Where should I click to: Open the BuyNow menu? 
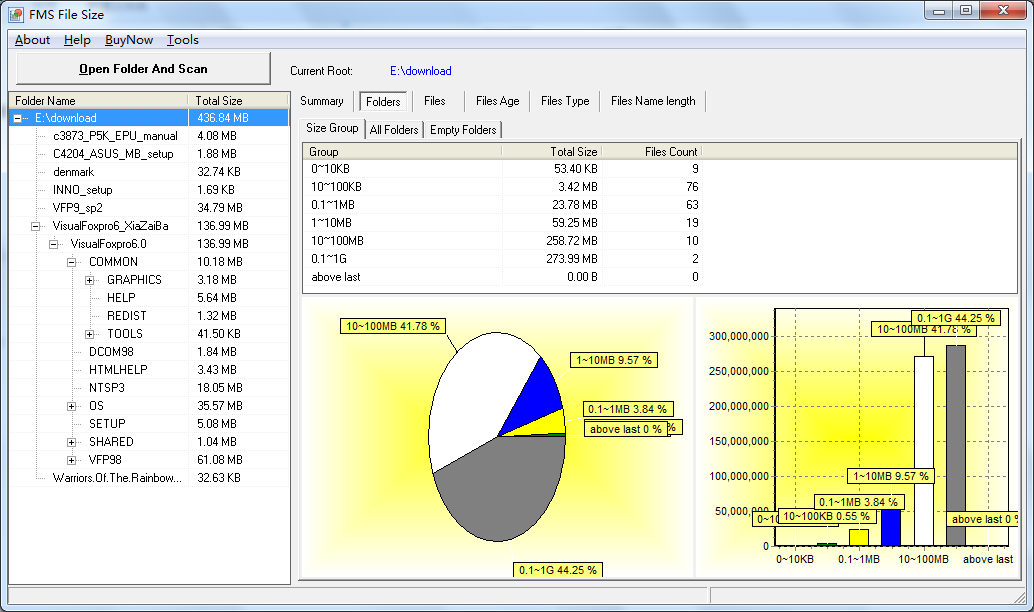[x=129, y=40]
